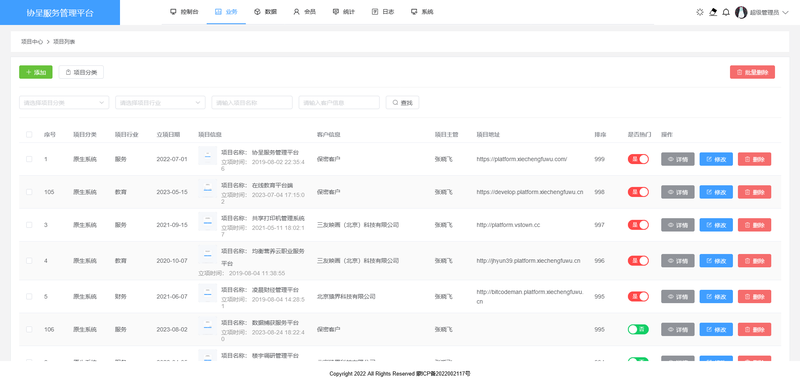This screenshot has height=386, width=800.
Task: Click 详情 for the 均衡营养云职业服务平台 row
Action: pos(678,261)
